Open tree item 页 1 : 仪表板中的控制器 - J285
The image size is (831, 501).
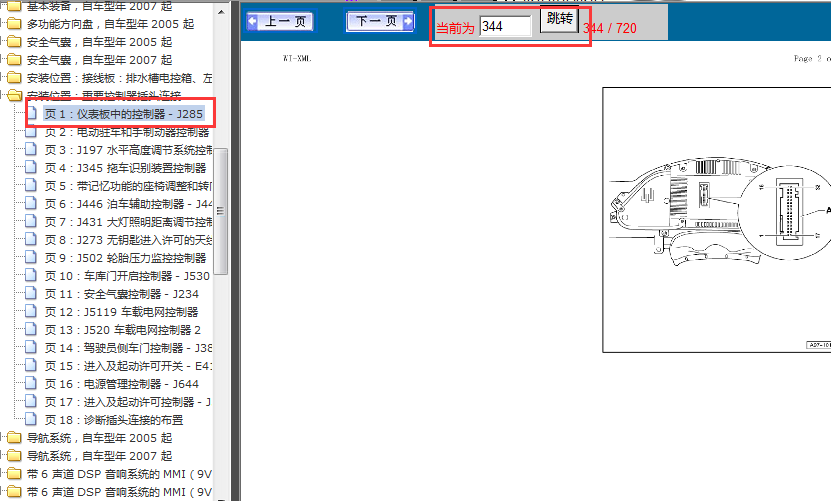pyautogui.click(x=123, y=114)
